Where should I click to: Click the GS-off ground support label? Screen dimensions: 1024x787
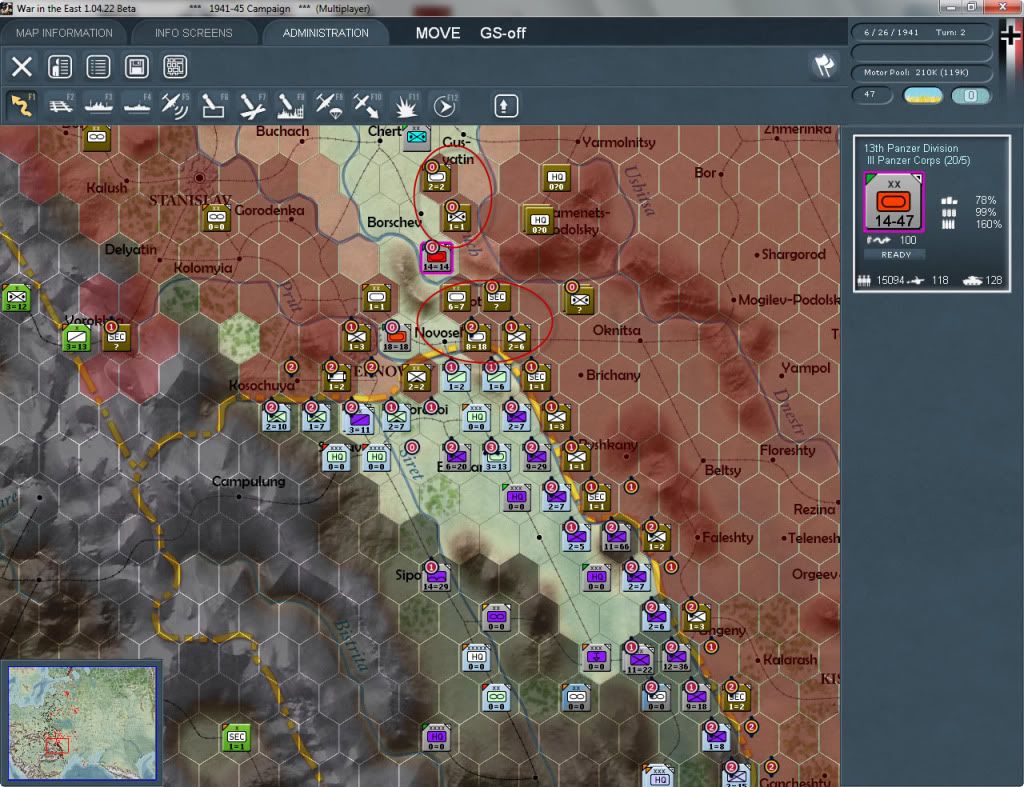(x=503, y=33)
